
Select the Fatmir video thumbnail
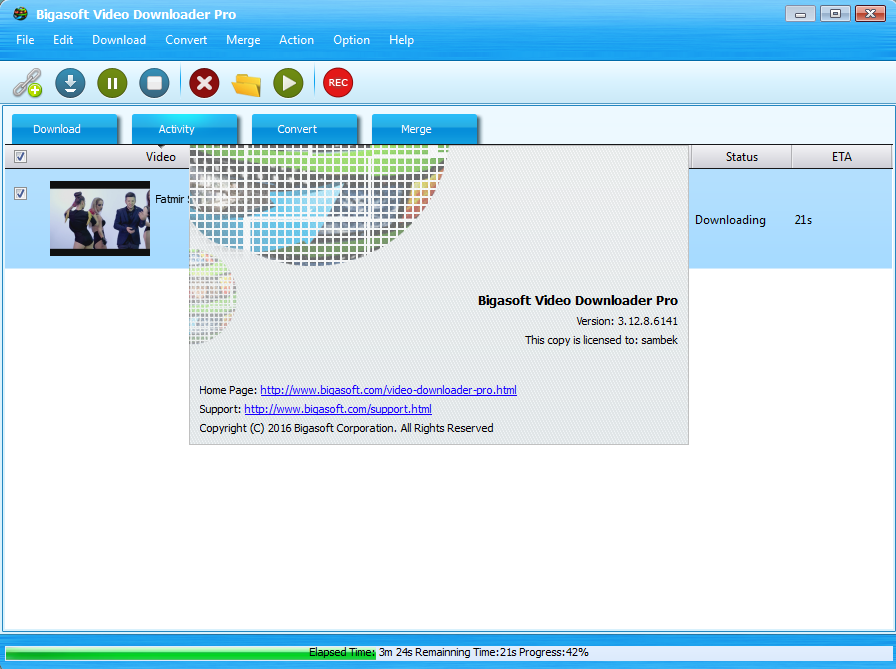point(100,218)
